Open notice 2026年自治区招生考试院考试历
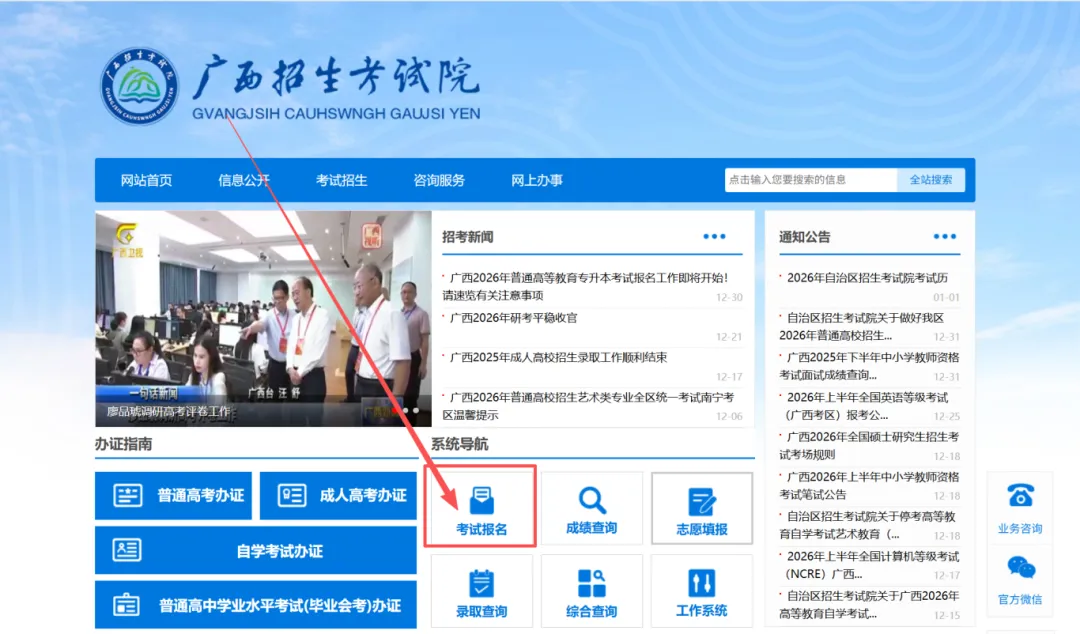The width and height of the screenshot is (1080, 634). [x=867, y=278]
